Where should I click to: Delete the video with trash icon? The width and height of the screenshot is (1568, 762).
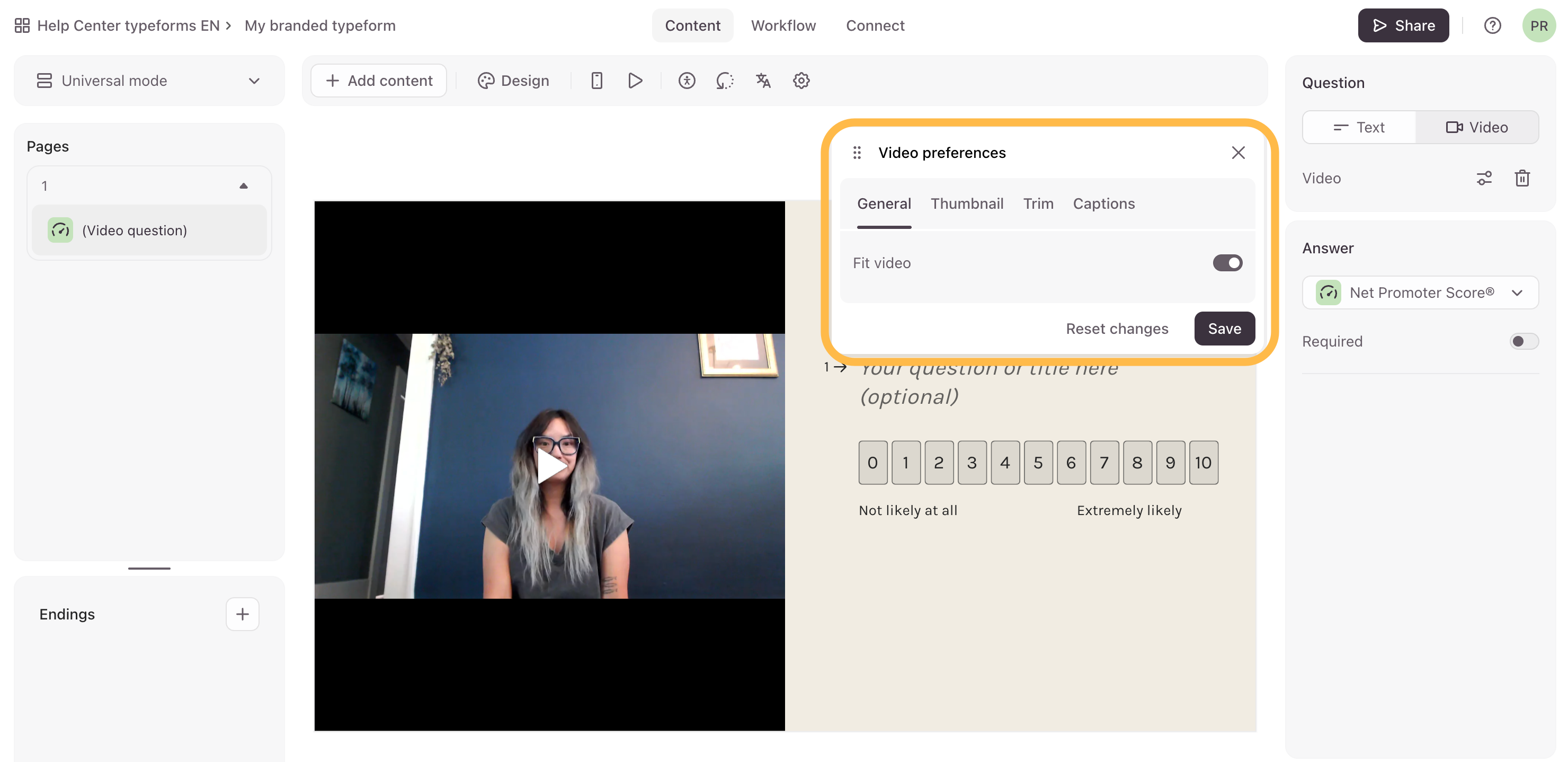point(1522,178)
